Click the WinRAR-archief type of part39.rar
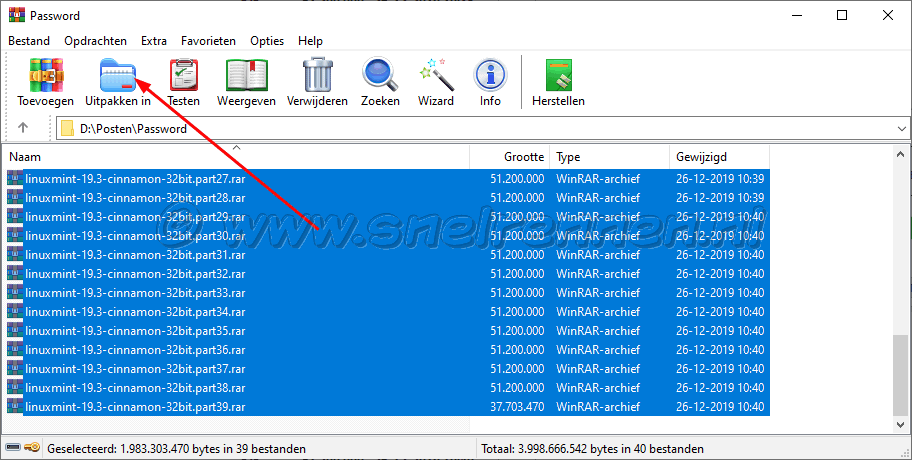This screenshot has height=460, width=912. pyautogui.click(x=598, y=406)
